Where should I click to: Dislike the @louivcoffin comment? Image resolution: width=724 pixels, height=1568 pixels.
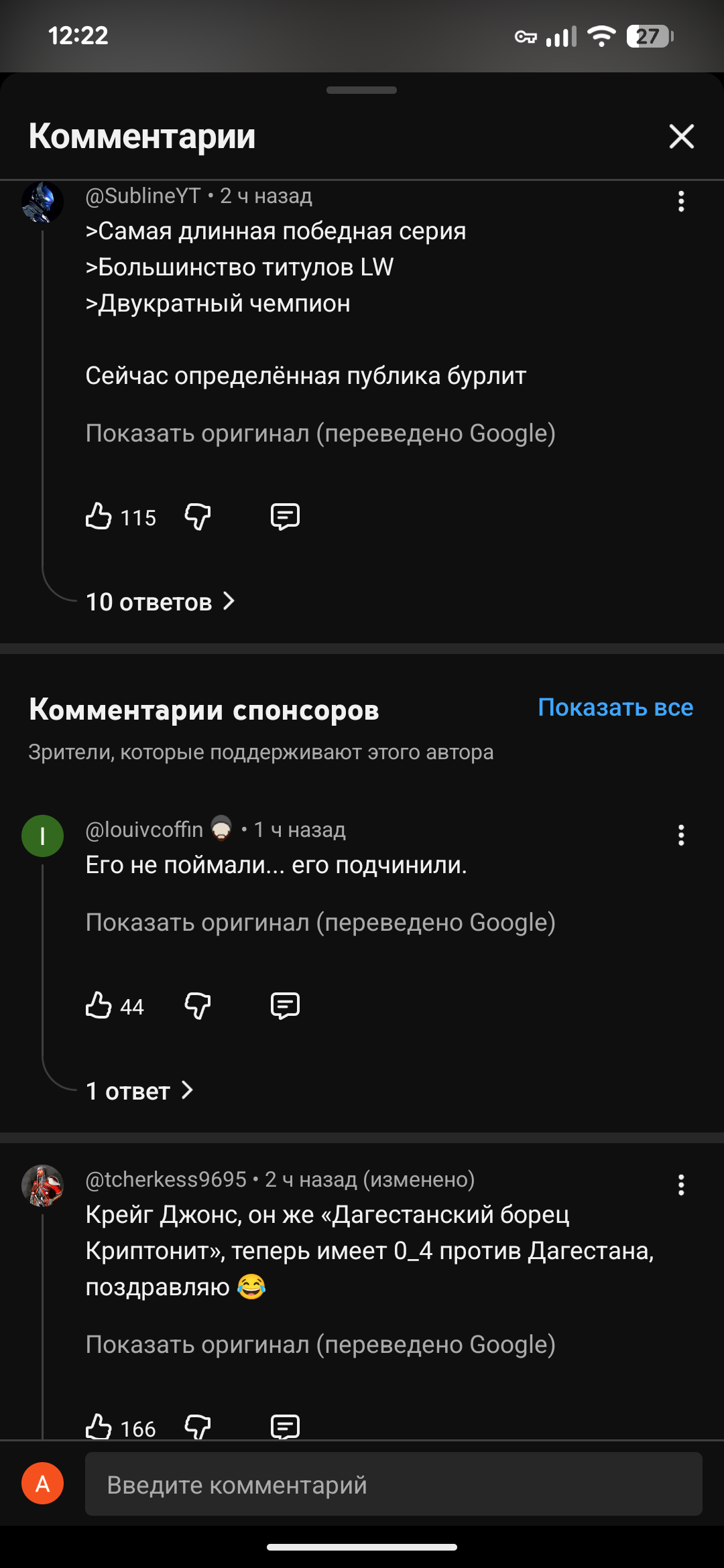[198, 1006]
